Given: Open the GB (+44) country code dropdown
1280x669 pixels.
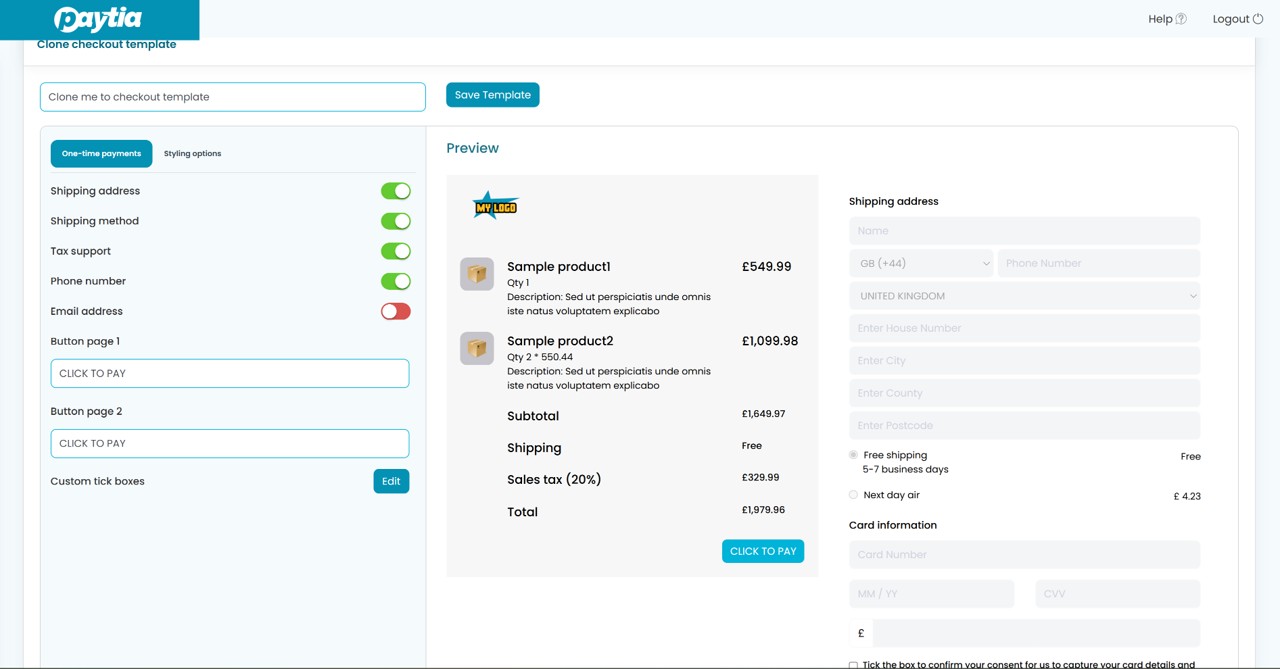Looking at the screenshot, I should point(921,263).
